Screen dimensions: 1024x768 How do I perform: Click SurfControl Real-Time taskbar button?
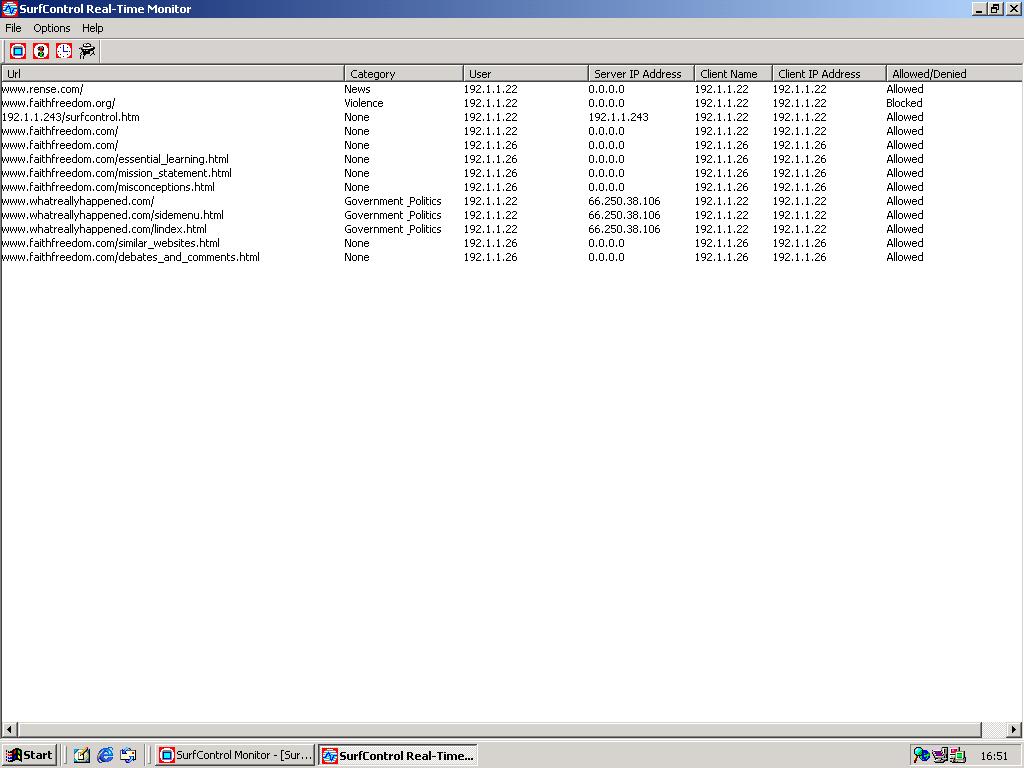coord(398,756)
